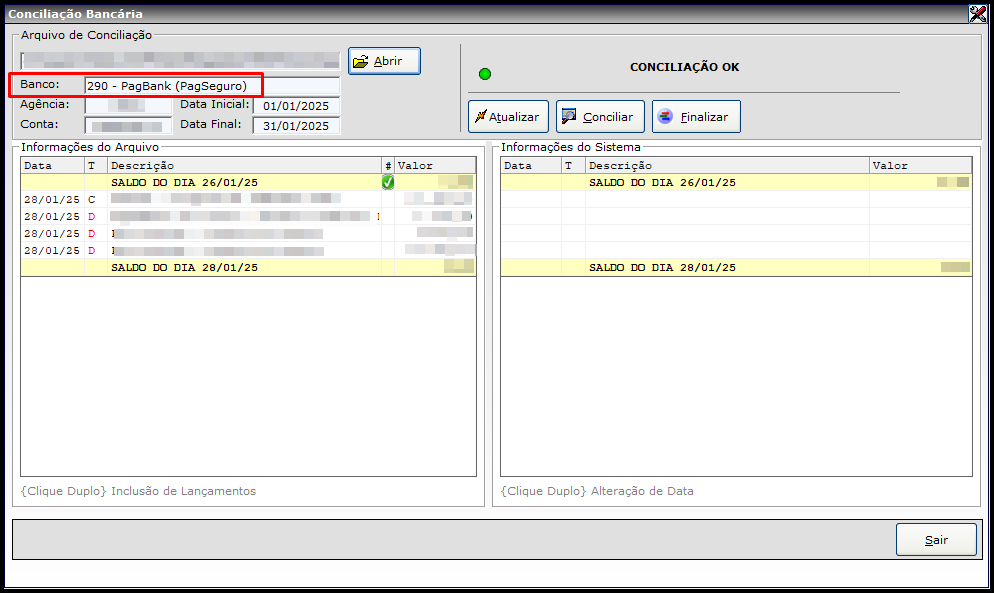This screenshot has height=593, width=994.
Task: Click the Descrição column header in Informações do Sistema
Action: pyautogui.click(x=728, y=166)
